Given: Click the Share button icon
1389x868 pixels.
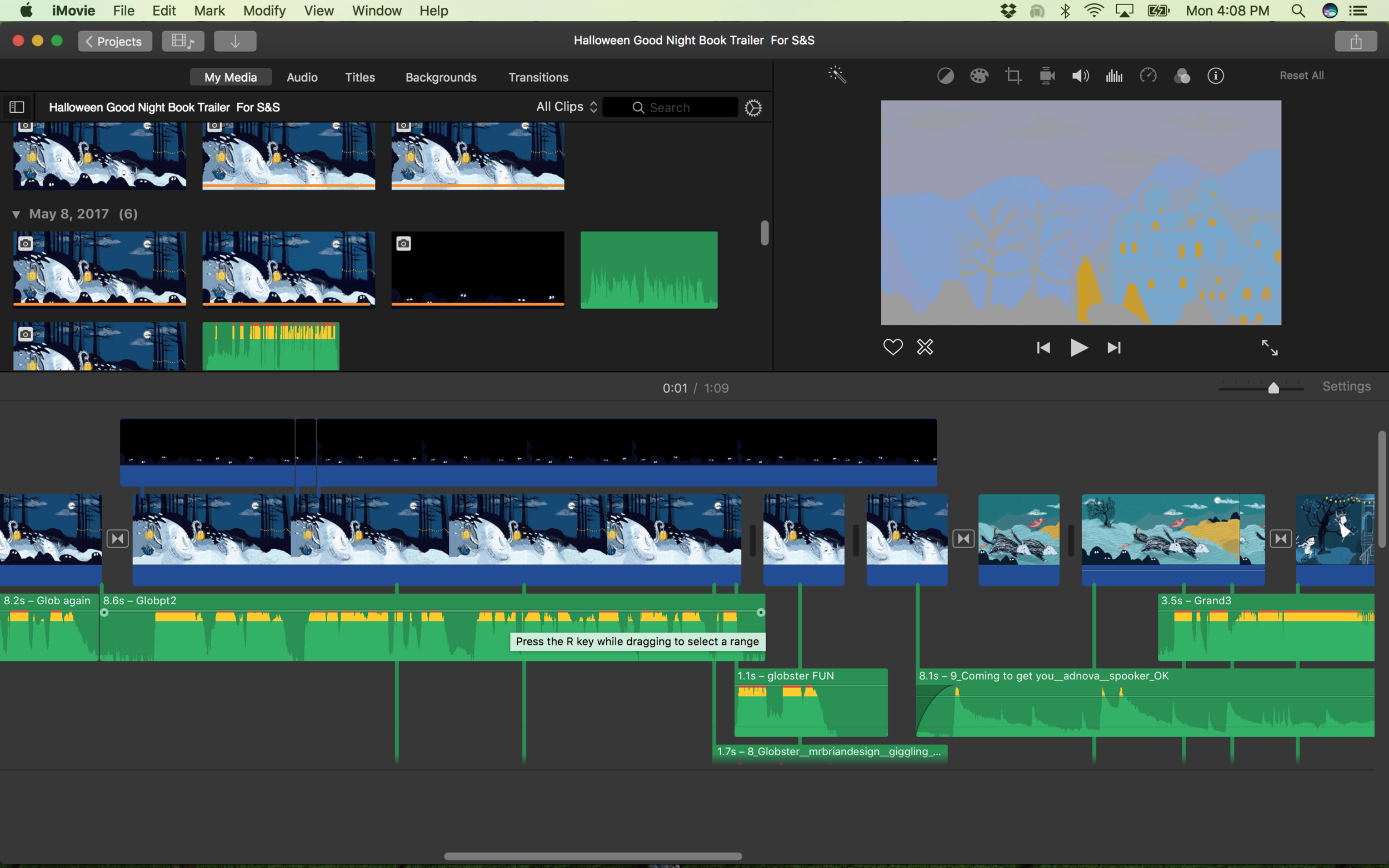Looking at the screenshot, I should tap(1356, 41).
